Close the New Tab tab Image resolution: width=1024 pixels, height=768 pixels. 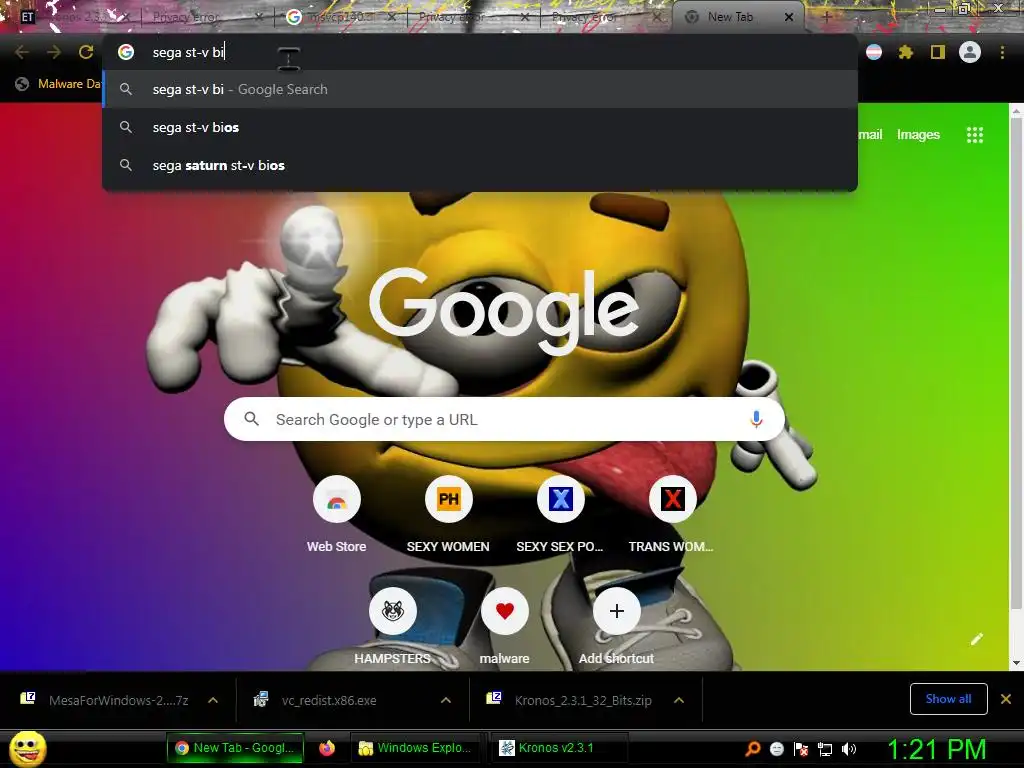pos(789,17)
